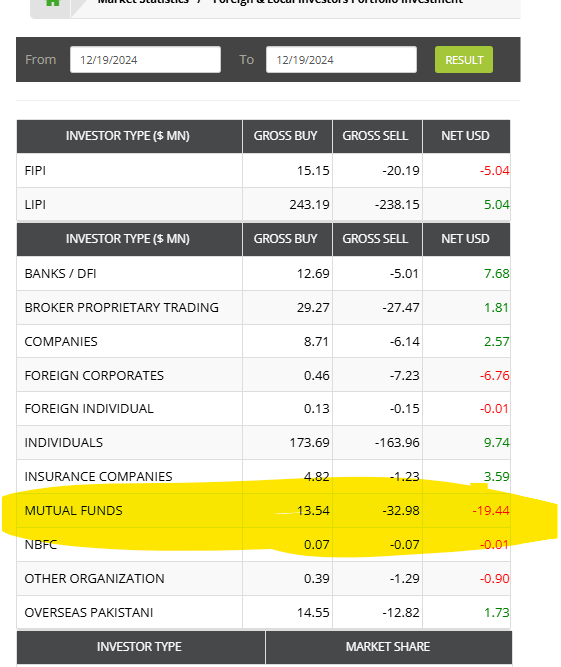Click Foreign Corporates gross sell -7.23

pos(404,376)
